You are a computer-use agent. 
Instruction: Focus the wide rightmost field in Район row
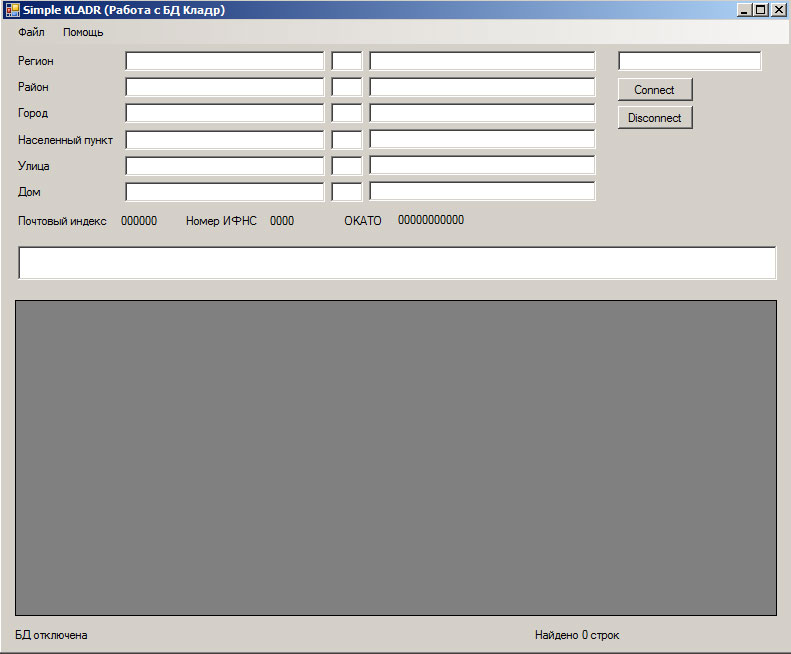pos(482,87)
